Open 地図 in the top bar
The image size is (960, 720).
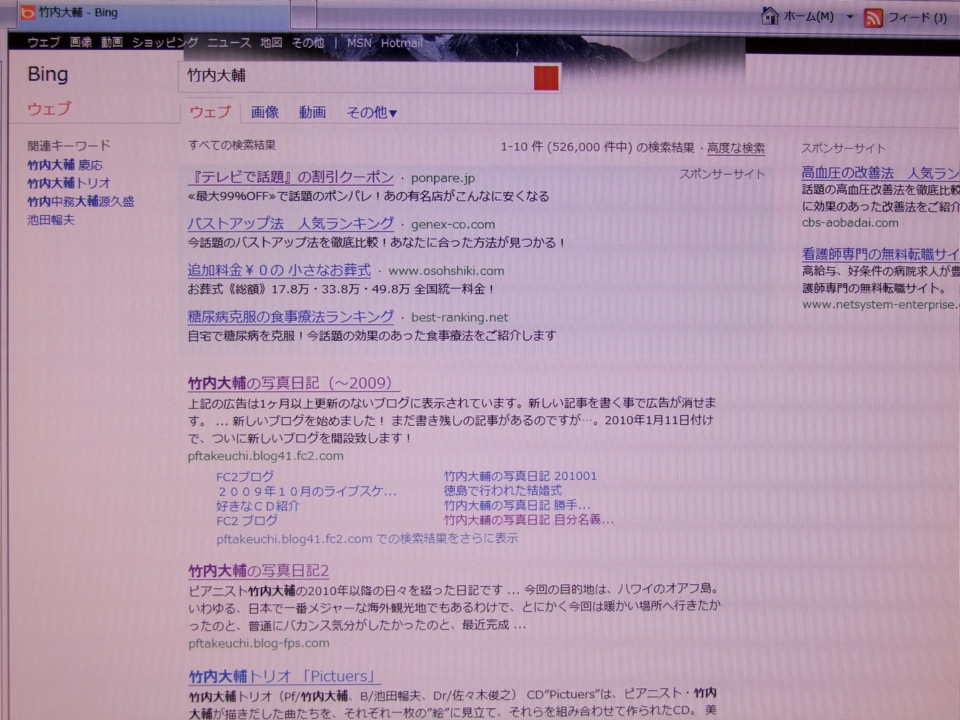271,42
